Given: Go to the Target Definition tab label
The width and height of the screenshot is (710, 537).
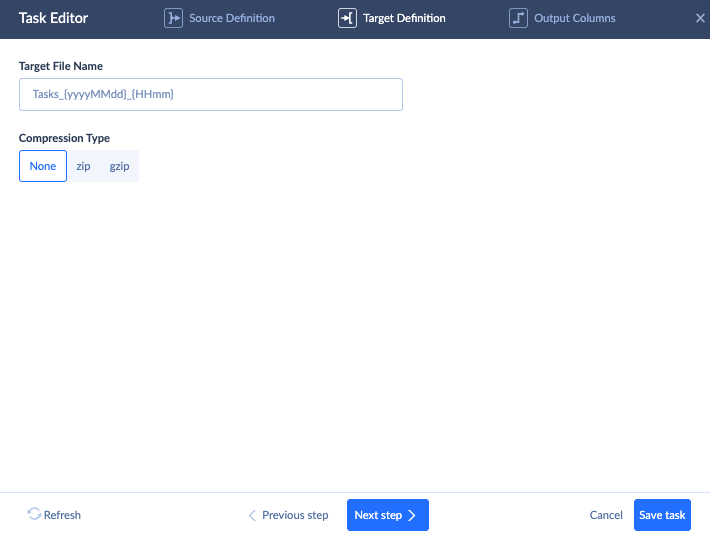Looking at the screenshot, I should tap(404, 18).
